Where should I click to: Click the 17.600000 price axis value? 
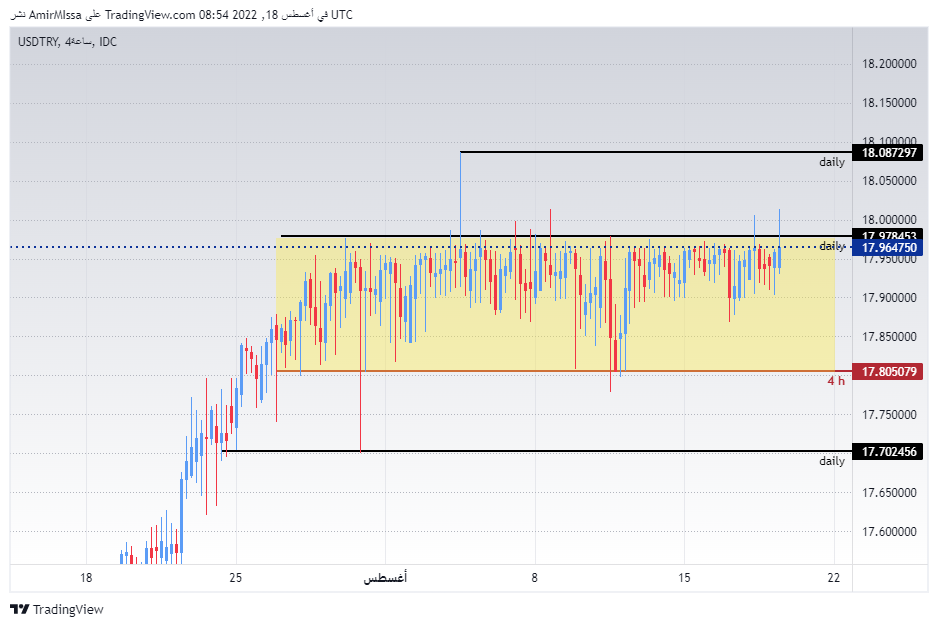point(889,532)
